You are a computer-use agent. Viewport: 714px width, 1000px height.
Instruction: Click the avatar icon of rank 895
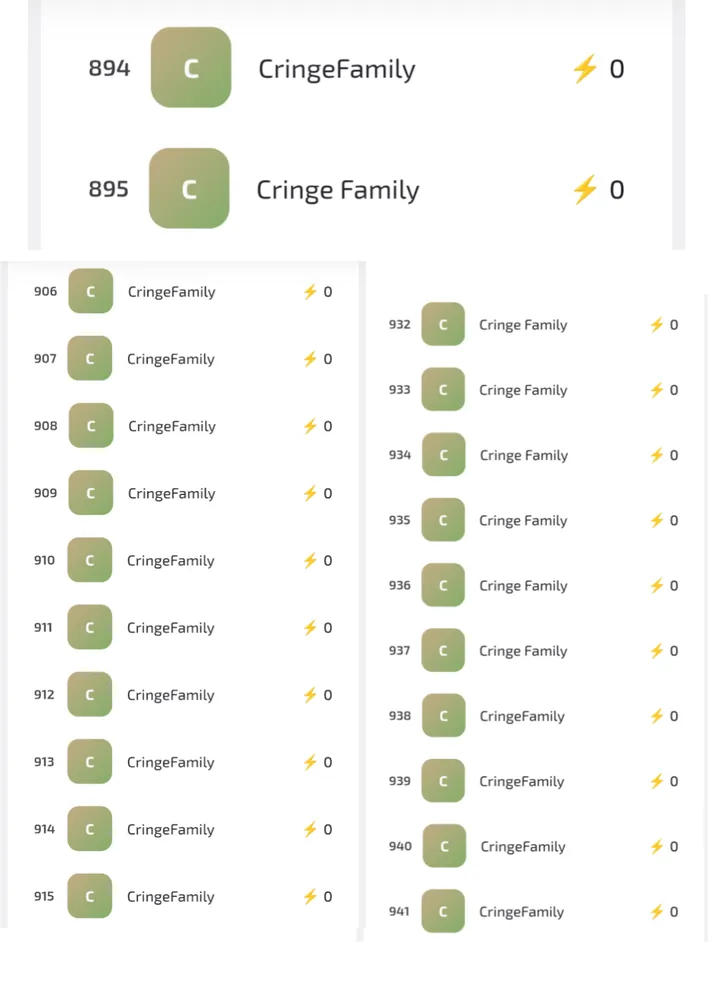coord(189,188)
